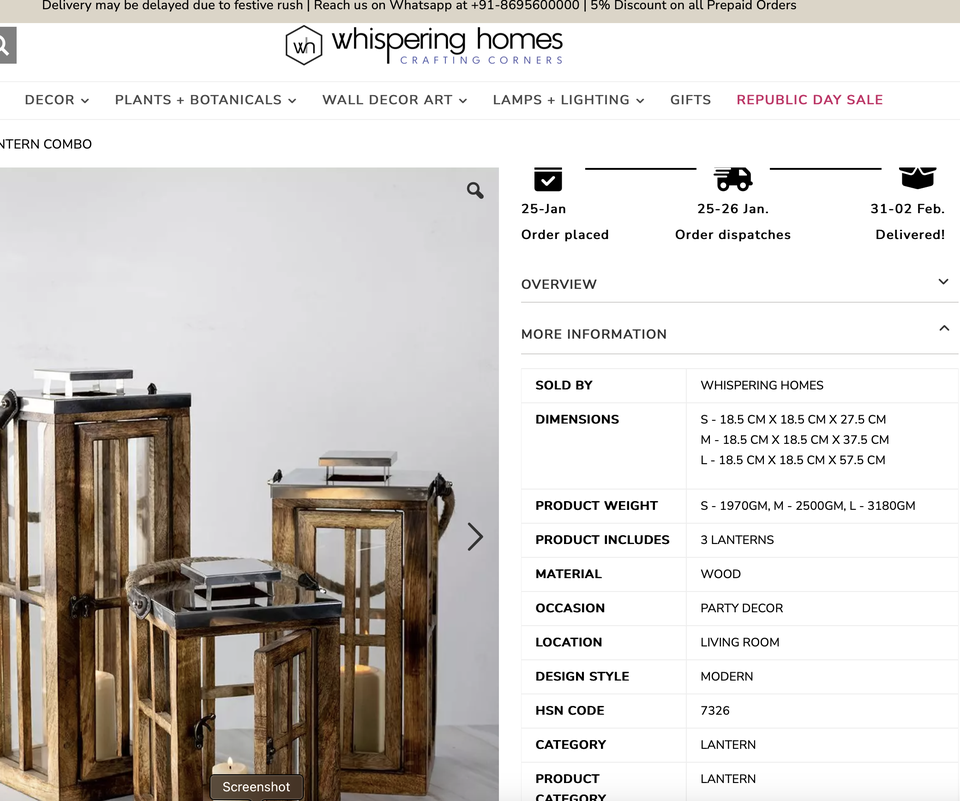Go to next product image arrow
960x801 pixels.
click(x=475, y=537)
